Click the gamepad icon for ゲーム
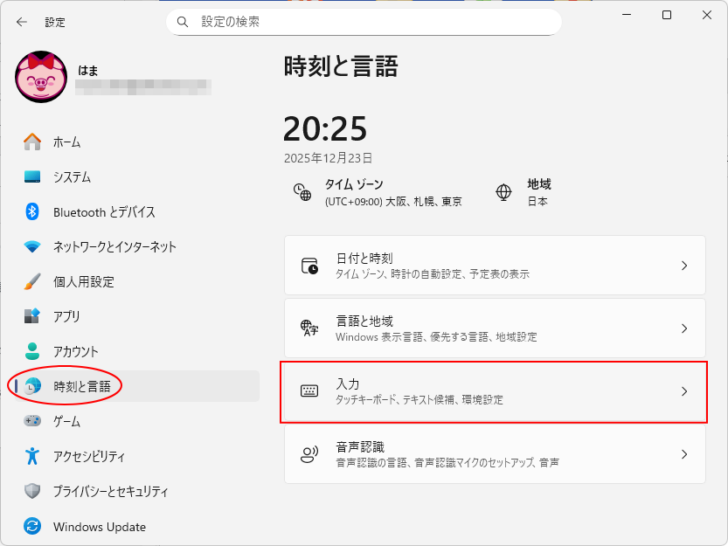The image size is (728, 546). [32, 421]
